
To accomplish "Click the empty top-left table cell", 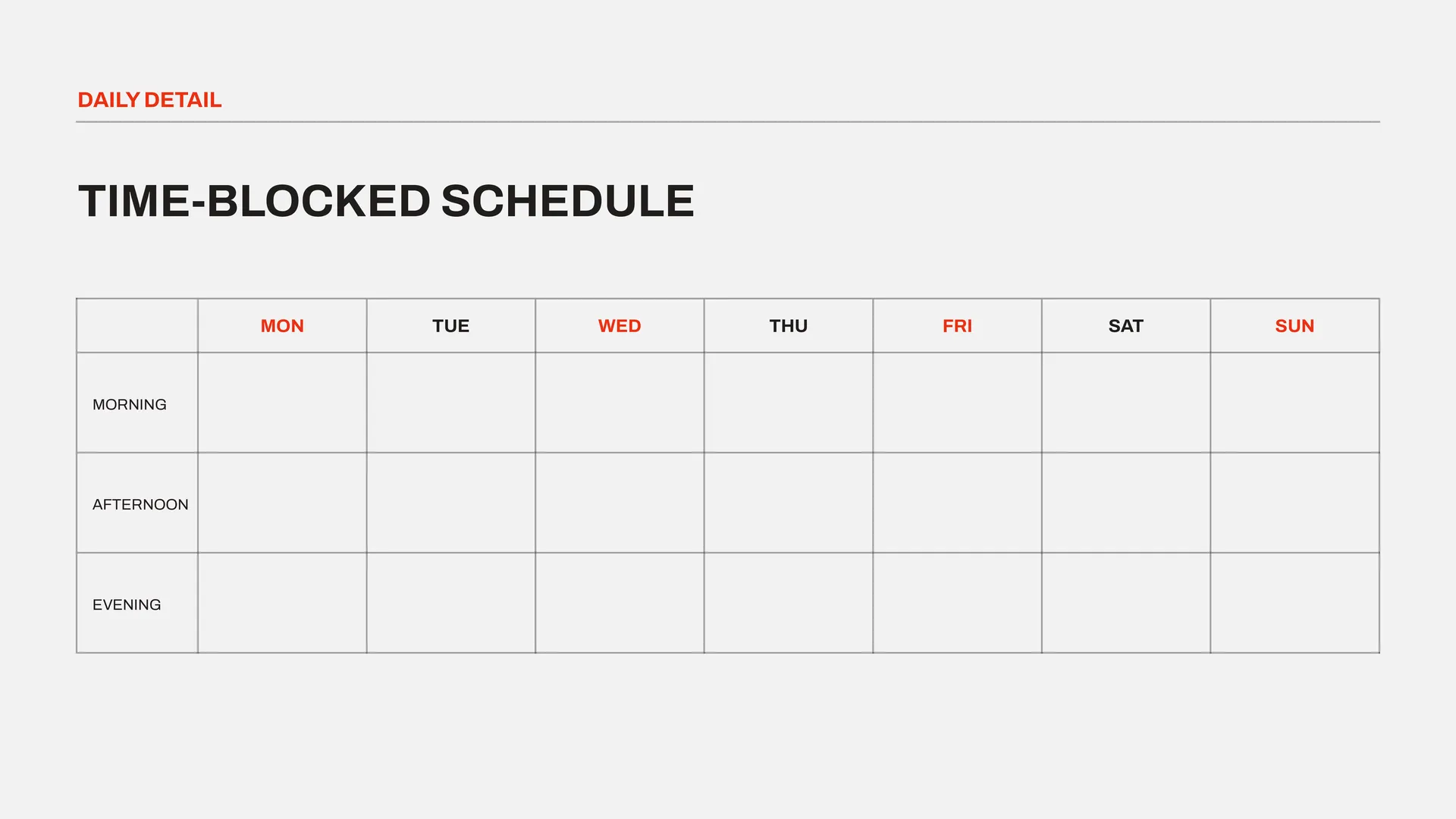I will point(137,325).
